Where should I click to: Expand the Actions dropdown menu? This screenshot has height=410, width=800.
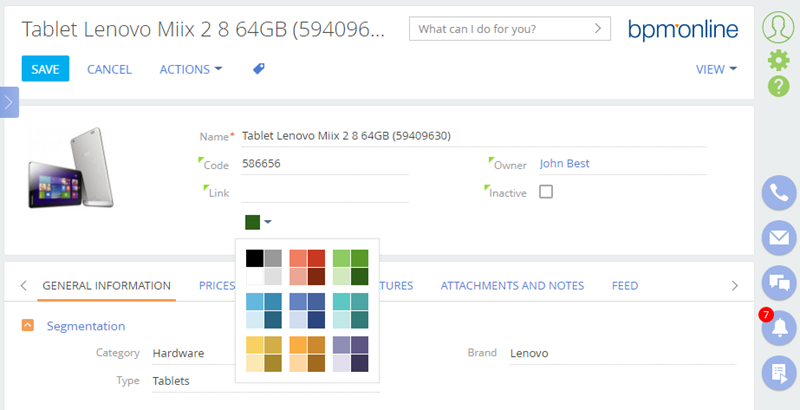click(x=191, y=69)
